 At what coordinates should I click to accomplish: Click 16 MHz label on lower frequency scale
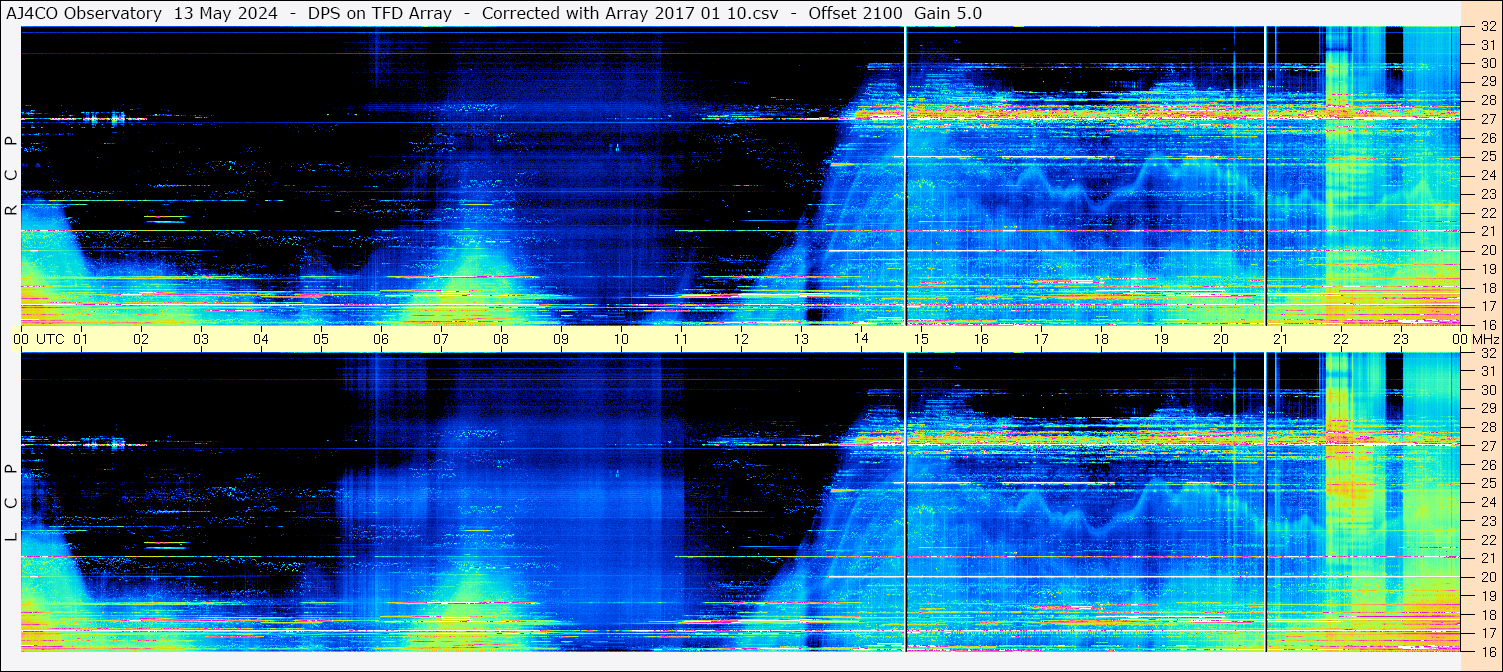click(1487, 650)
